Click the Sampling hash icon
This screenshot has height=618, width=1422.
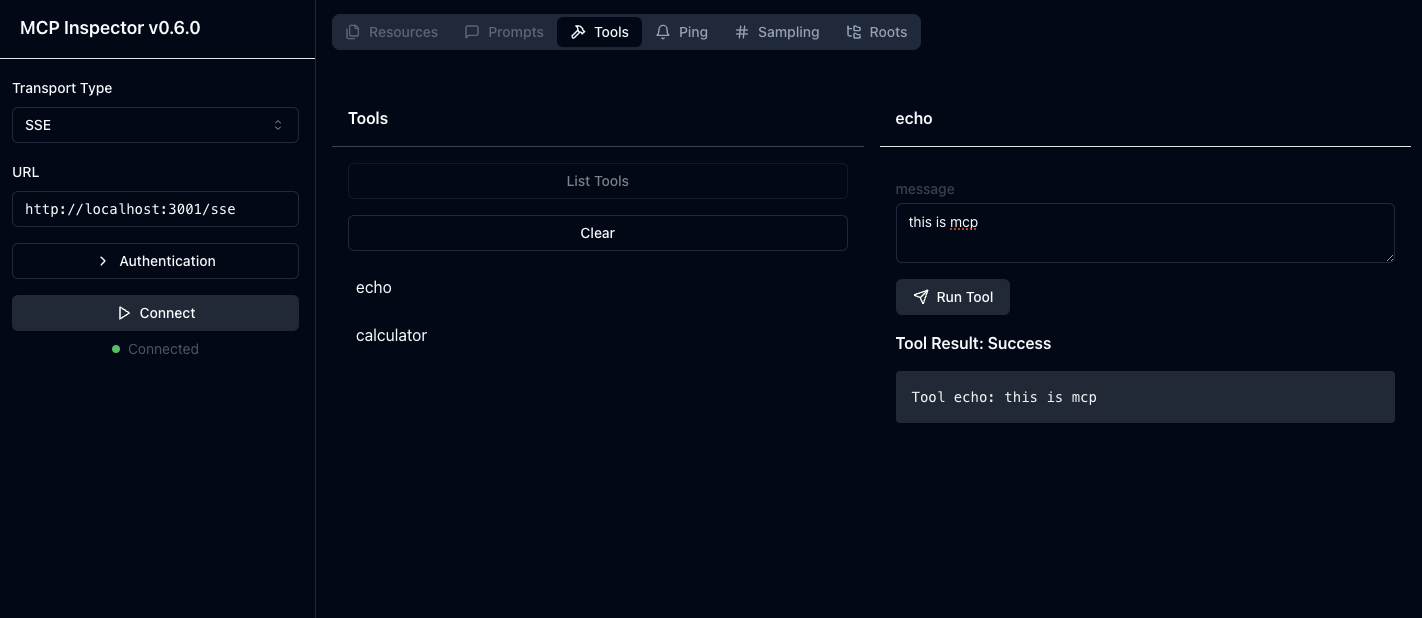[x=742, y=31]
